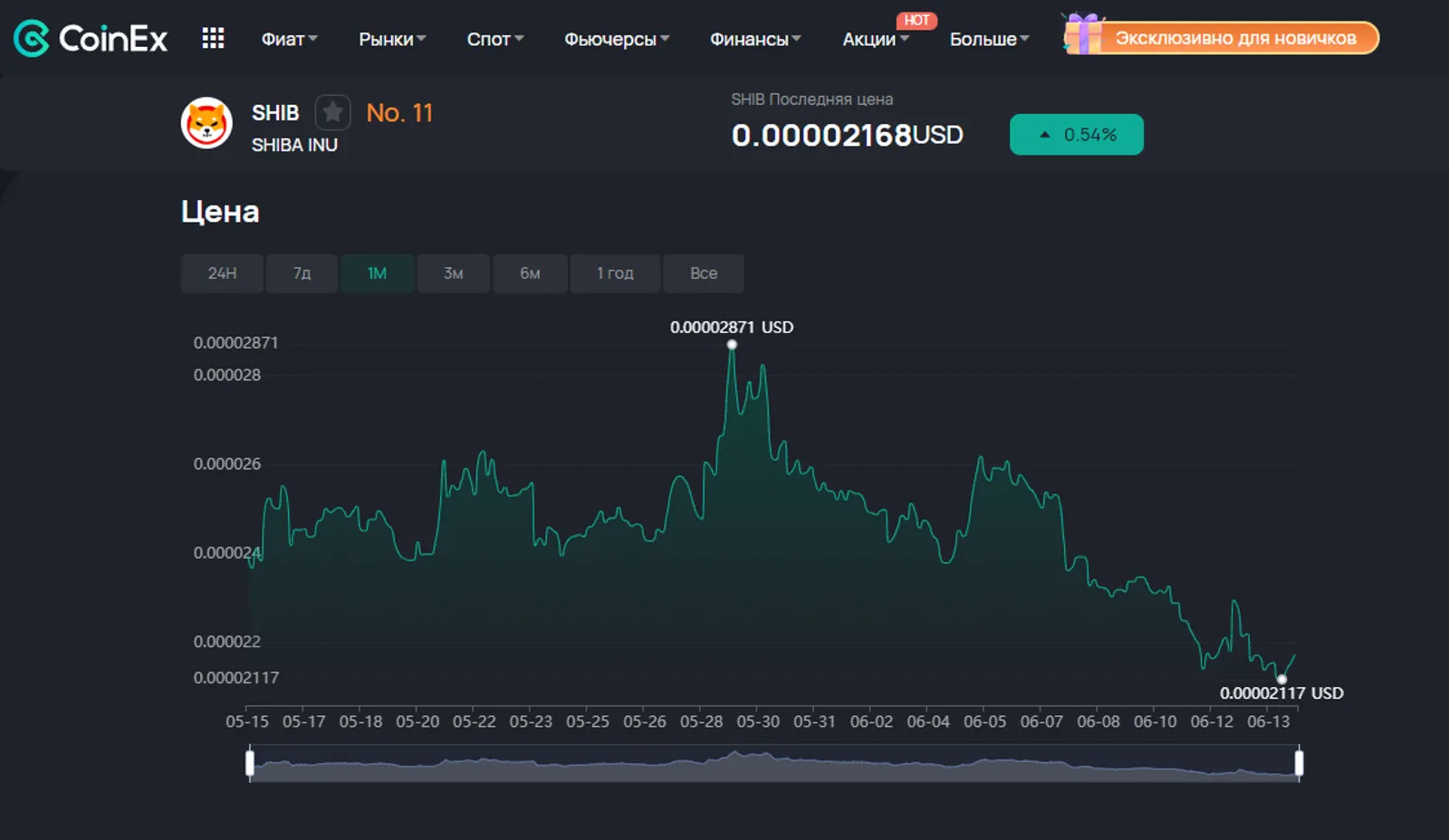Select the 24H chart range
Viewport: 1449px width, 840px height.
pyautogui.click(x=222, y=273)
